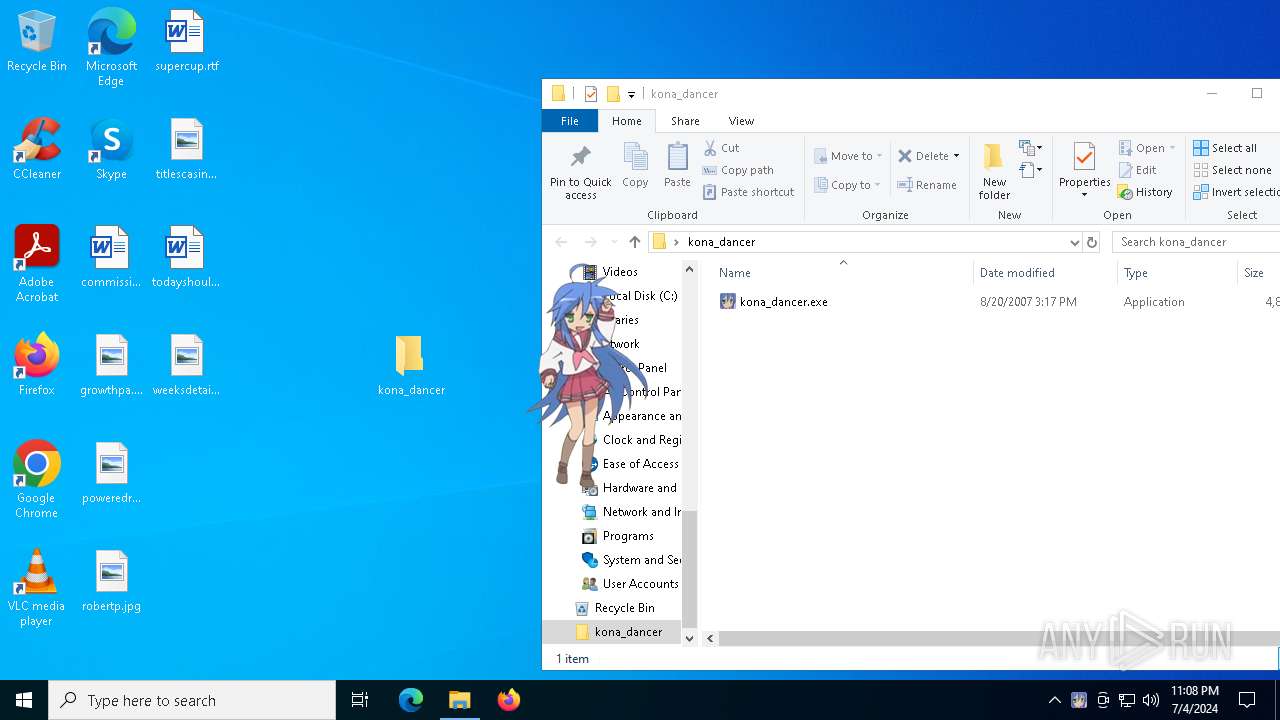Viewport: 1280px width, 720px height.
Task: Select the robertp.jpg file on desktop
Action: click(x=111, y=582)
